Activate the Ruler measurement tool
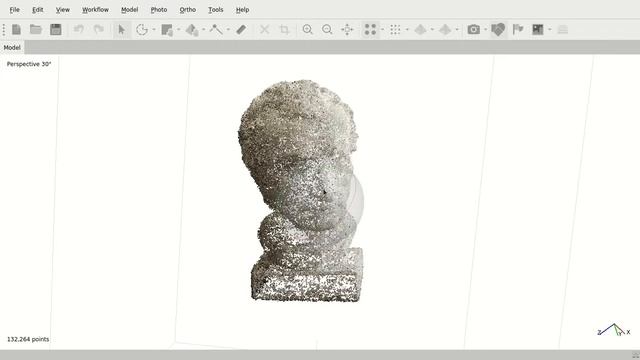The height and width of the screenshot is (360, 640). (x=241, y=29)
